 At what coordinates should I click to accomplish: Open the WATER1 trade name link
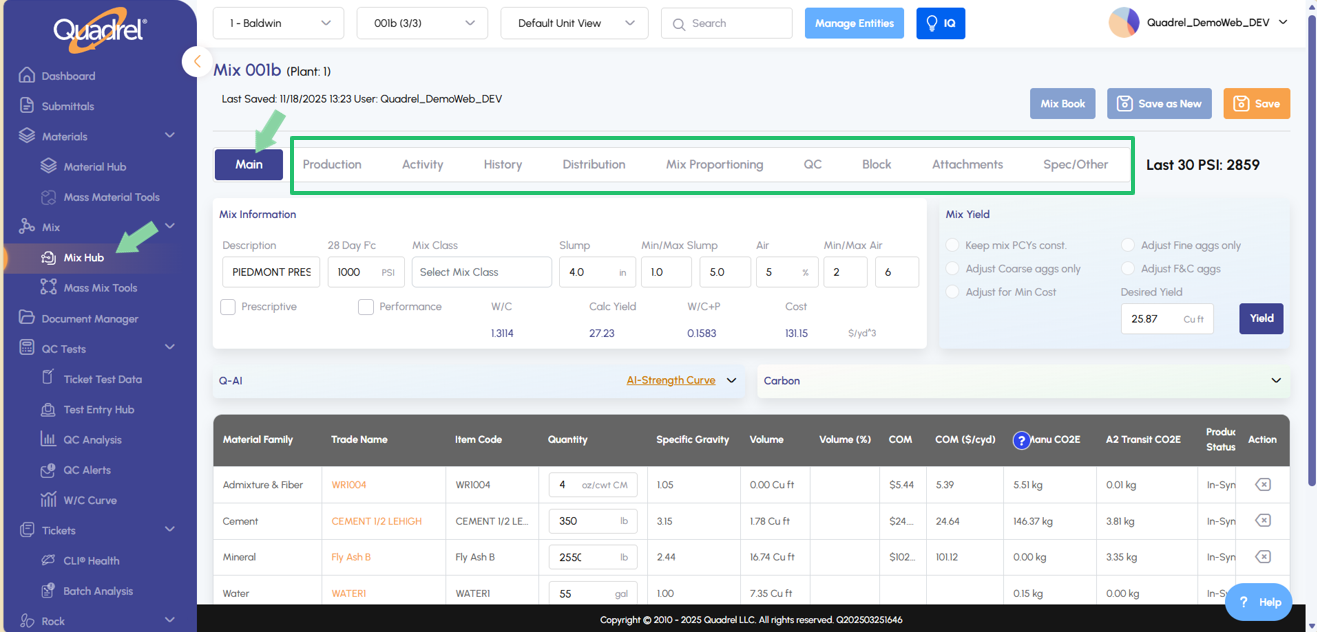tap(349, 593)
